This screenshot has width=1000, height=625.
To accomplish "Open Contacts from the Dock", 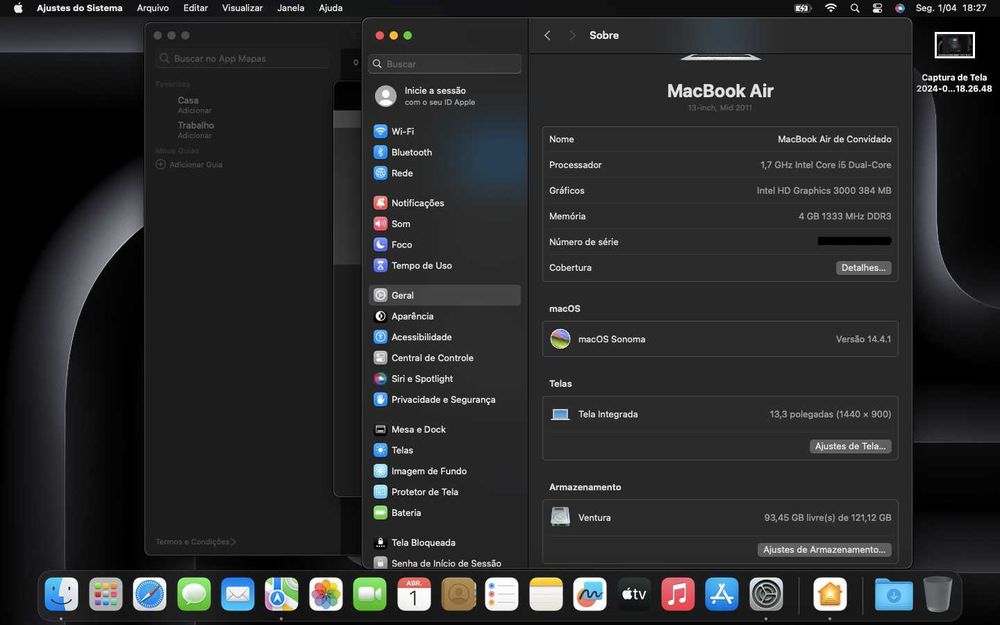I will click(x=458, y=594).
